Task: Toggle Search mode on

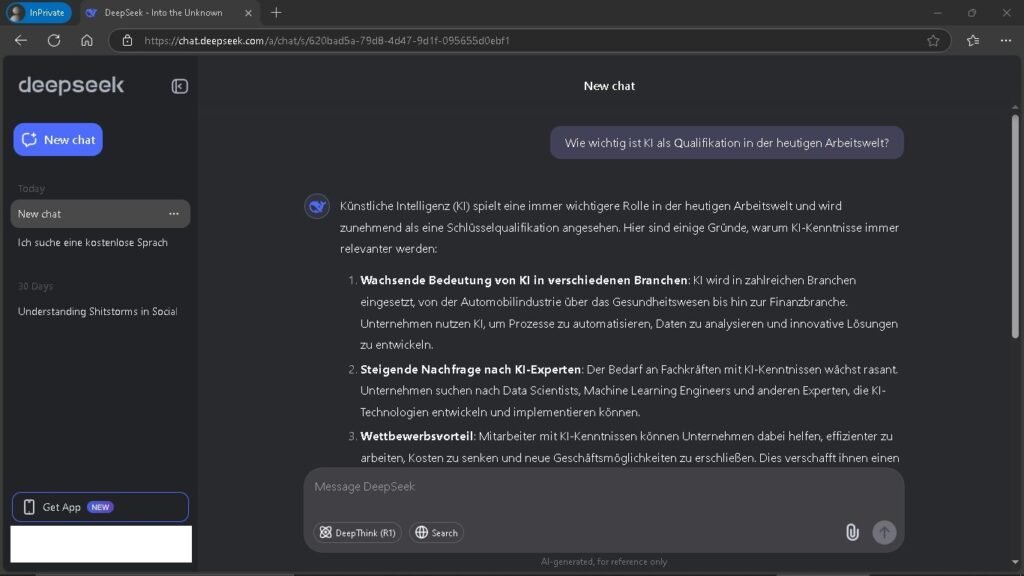Action: (x=436, y=532)
